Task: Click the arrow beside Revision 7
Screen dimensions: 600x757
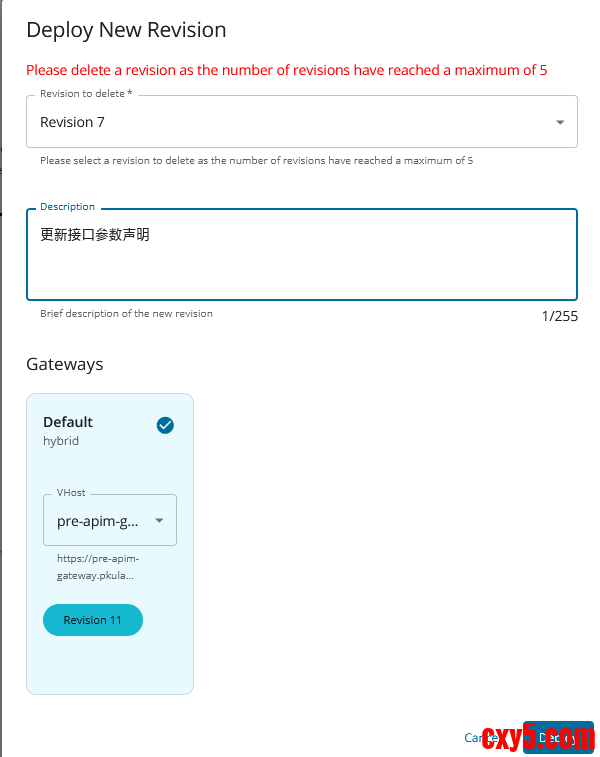Action: (560, 123)
